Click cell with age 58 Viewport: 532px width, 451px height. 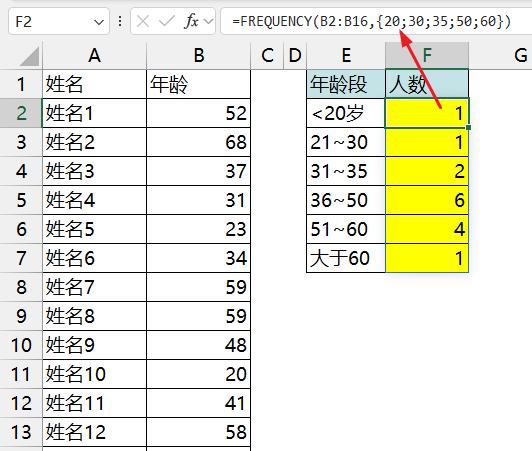pyautogui.click(x=198, y=432)
